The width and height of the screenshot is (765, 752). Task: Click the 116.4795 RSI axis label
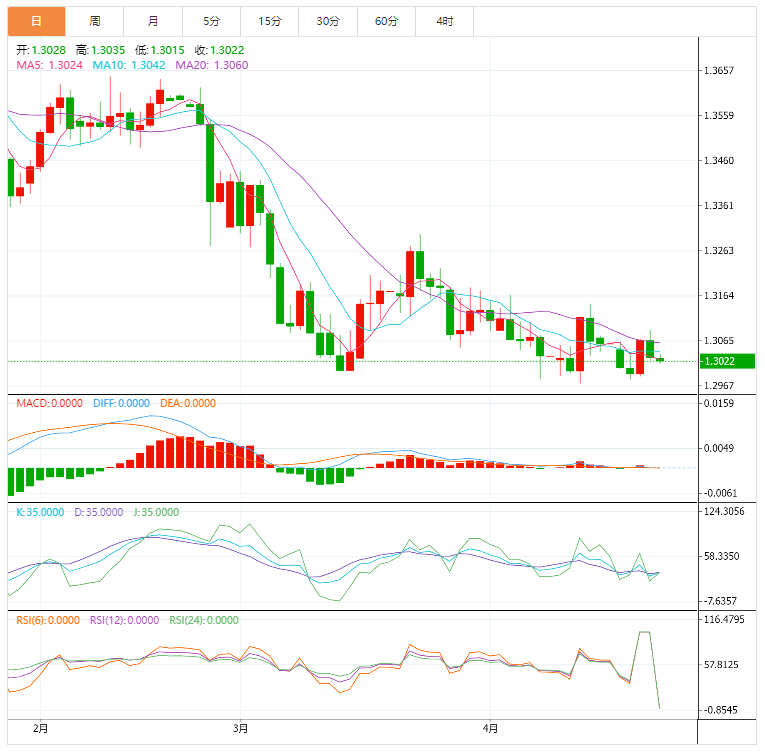(x=724, y=620)
